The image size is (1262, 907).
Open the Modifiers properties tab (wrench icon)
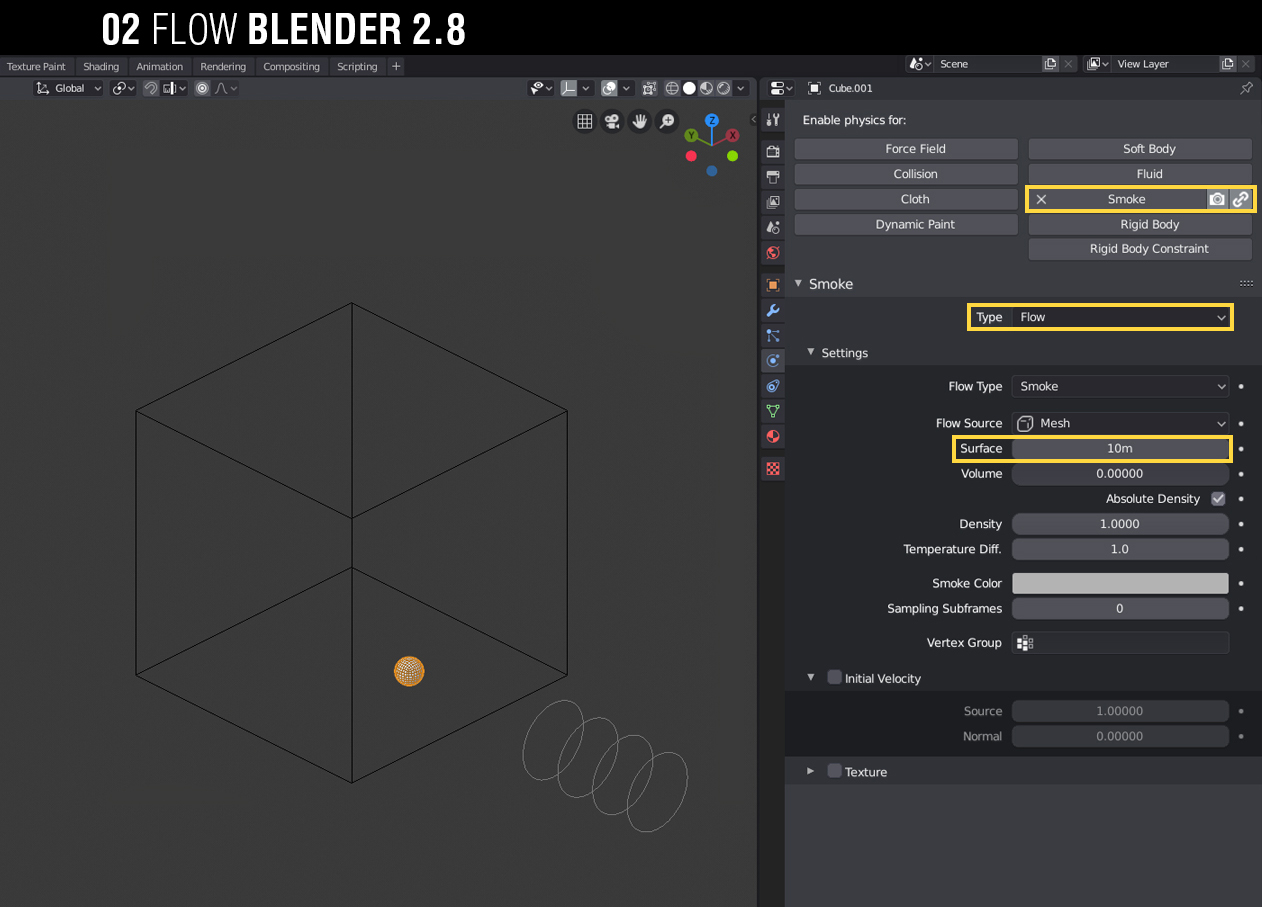pyautogui.click(x=772, y=310)
